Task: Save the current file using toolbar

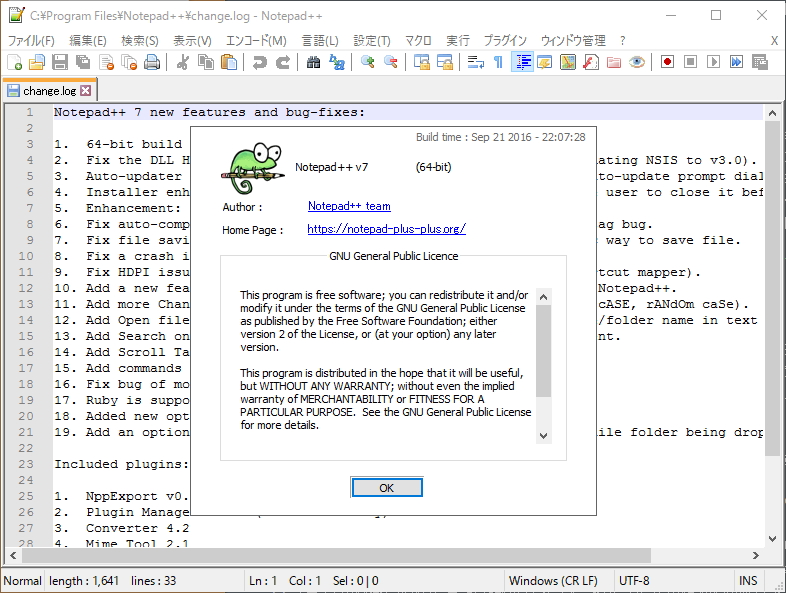Action: point(60,62)
